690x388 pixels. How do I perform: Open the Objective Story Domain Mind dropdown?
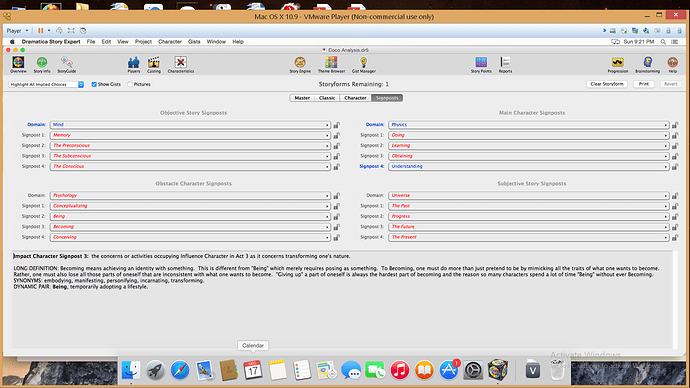(190, 125)
